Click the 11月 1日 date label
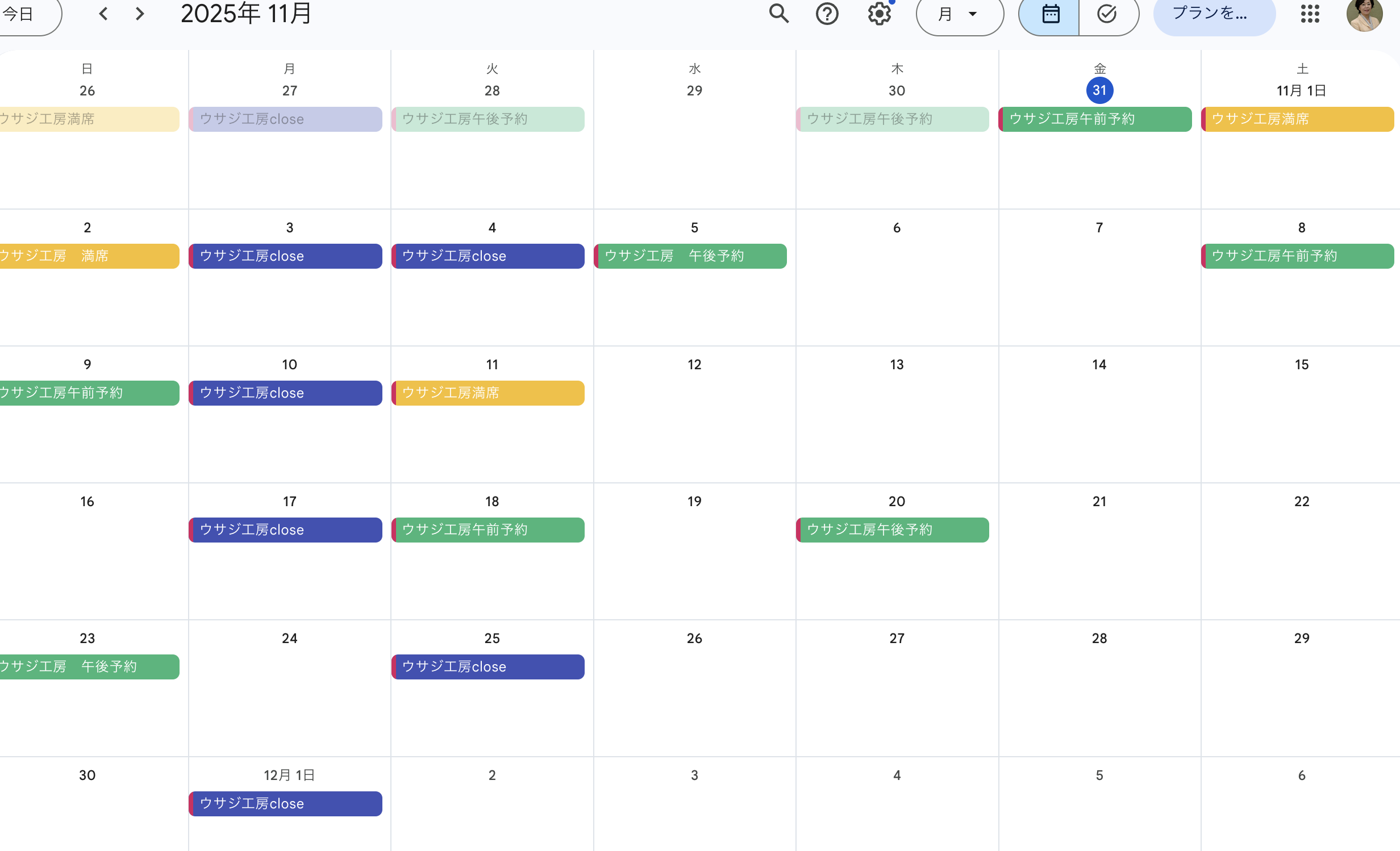 [1301, 91]
